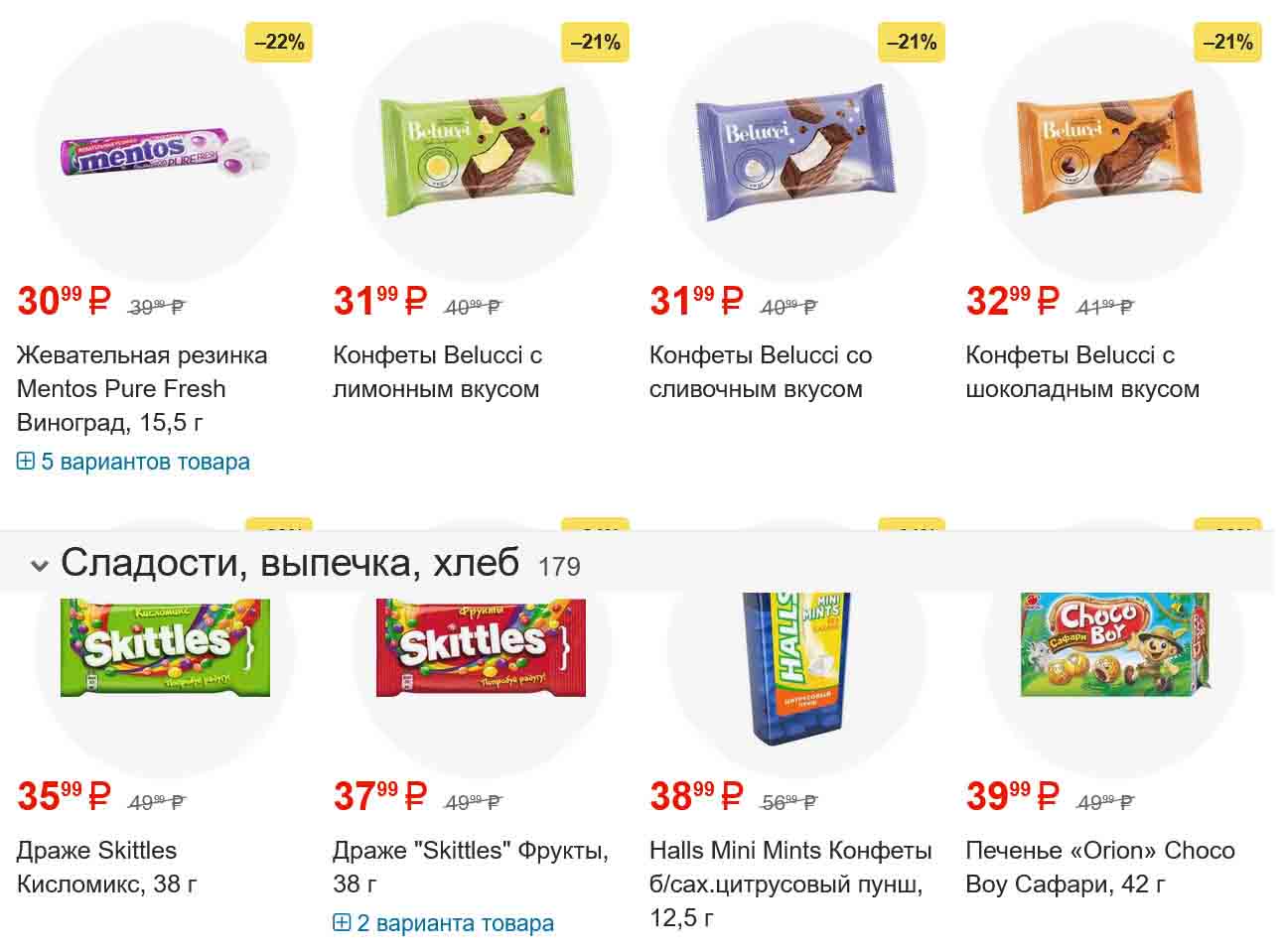Expand 5 вариантов товара plus icon
The height and width of the screenshot is (952, 1287).
pyautogui.click(x=26, y=462)
